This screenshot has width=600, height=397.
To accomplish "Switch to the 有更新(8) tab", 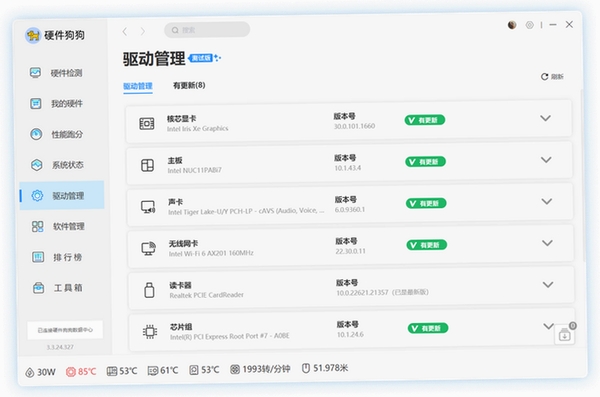I will click(x=189, y=85).
